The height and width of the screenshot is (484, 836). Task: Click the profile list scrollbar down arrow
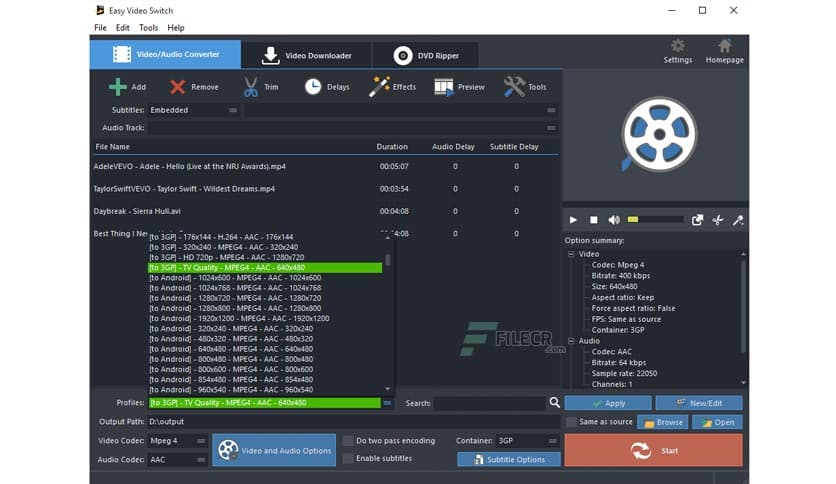[388, 389]
